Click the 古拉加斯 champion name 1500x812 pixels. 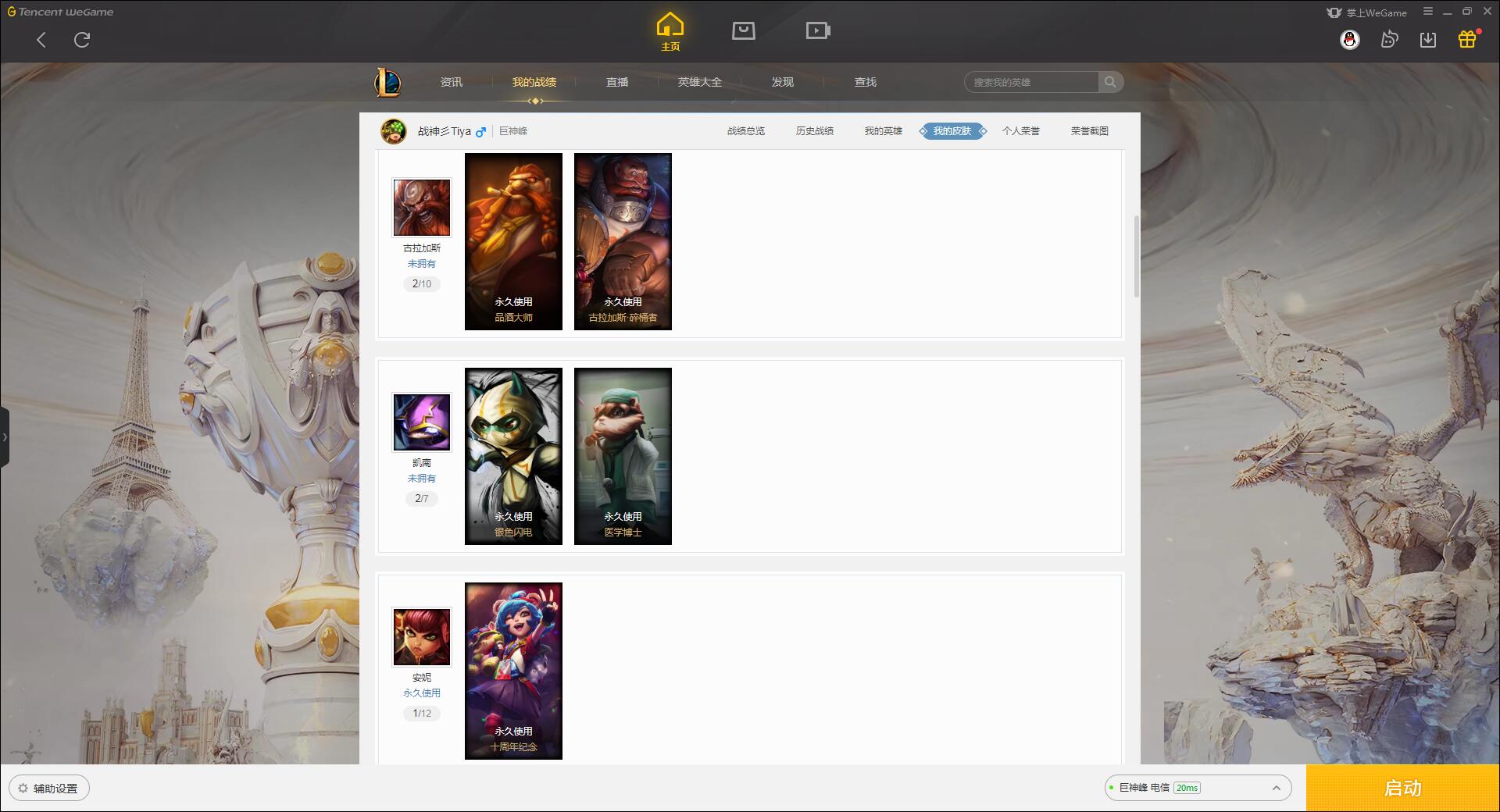[422, 248]
